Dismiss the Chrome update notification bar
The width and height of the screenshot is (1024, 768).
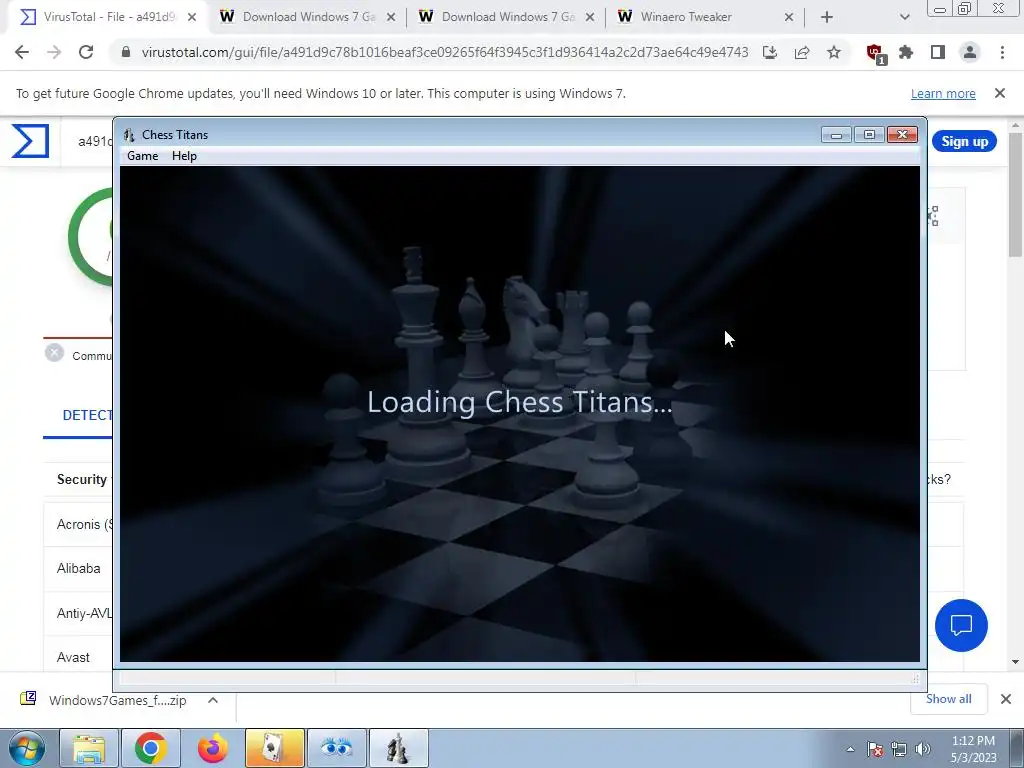point(1000,93)
